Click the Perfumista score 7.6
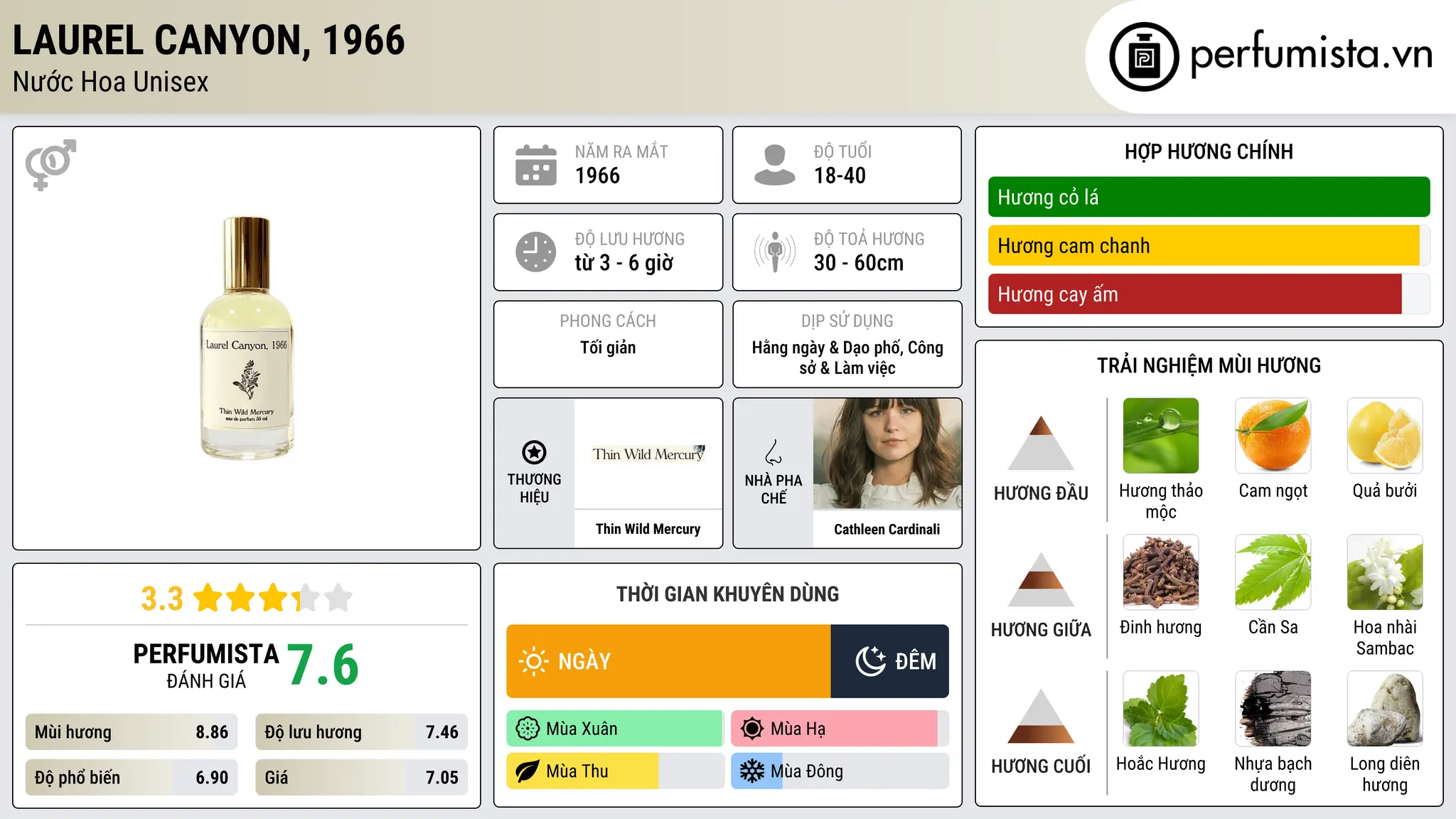The width and height of the screenshot is (1456, 819). coord(323,665)
